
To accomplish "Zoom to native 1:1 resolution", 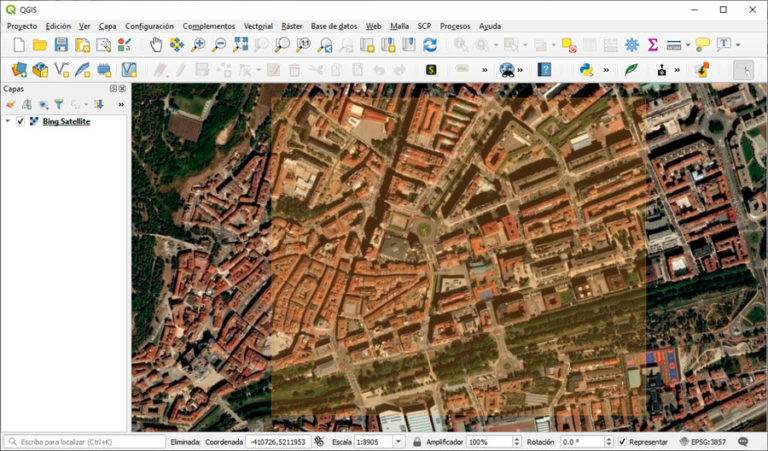I will [x=303, y=45].
